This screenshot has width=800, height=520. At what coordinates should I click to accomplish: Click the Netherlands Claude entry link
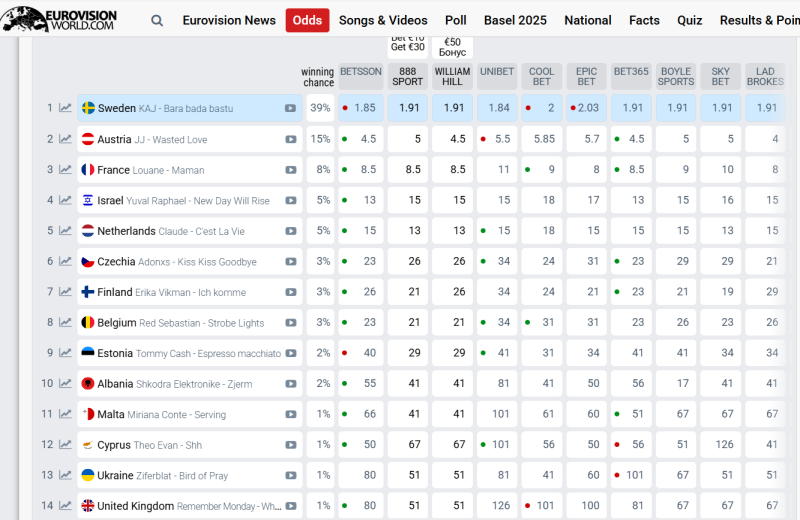171,231
